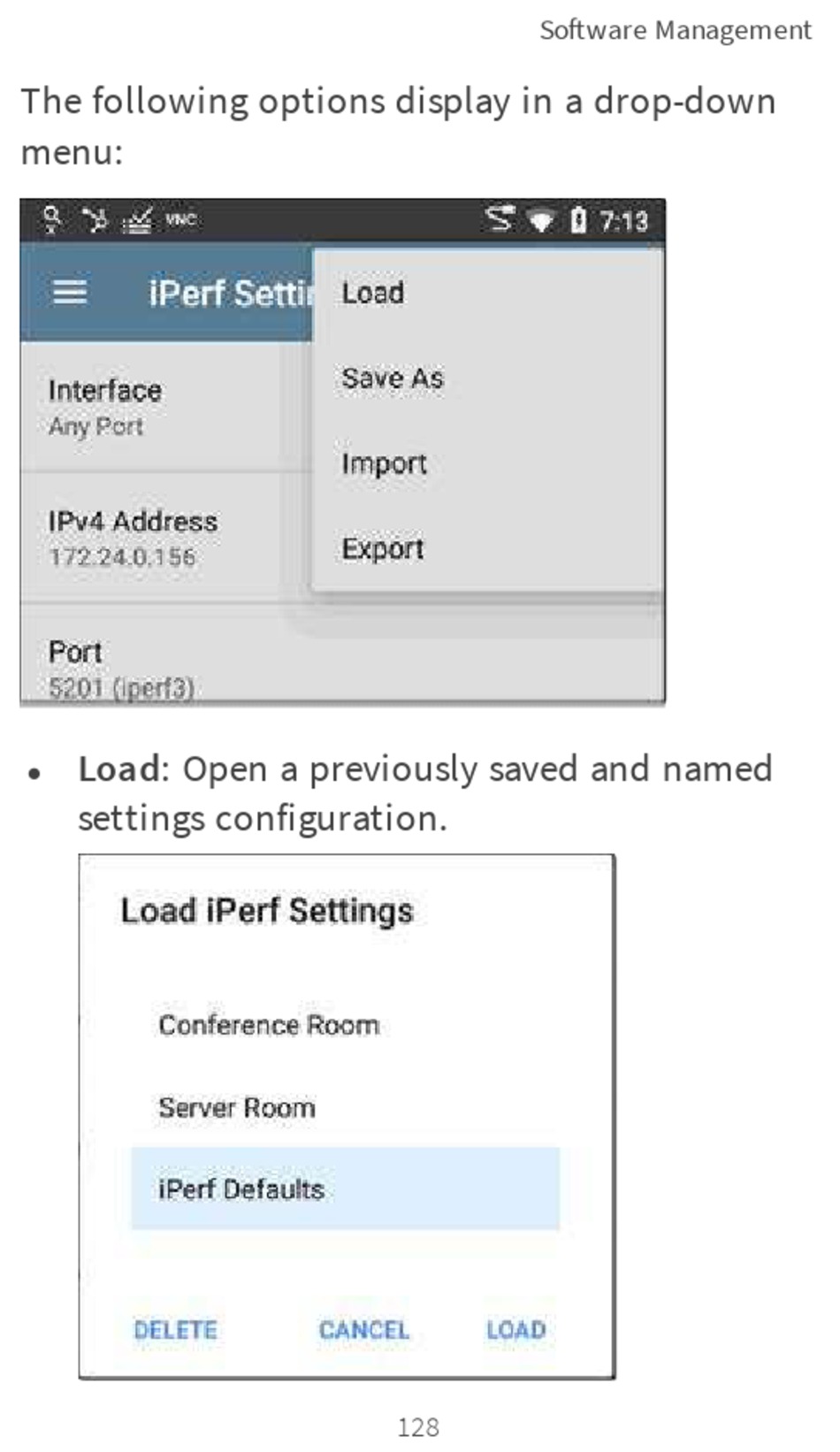The height and width of the screenshot is (1452, 840).
Task: Tap the Wi-Fi status icon
Action: 540,219
